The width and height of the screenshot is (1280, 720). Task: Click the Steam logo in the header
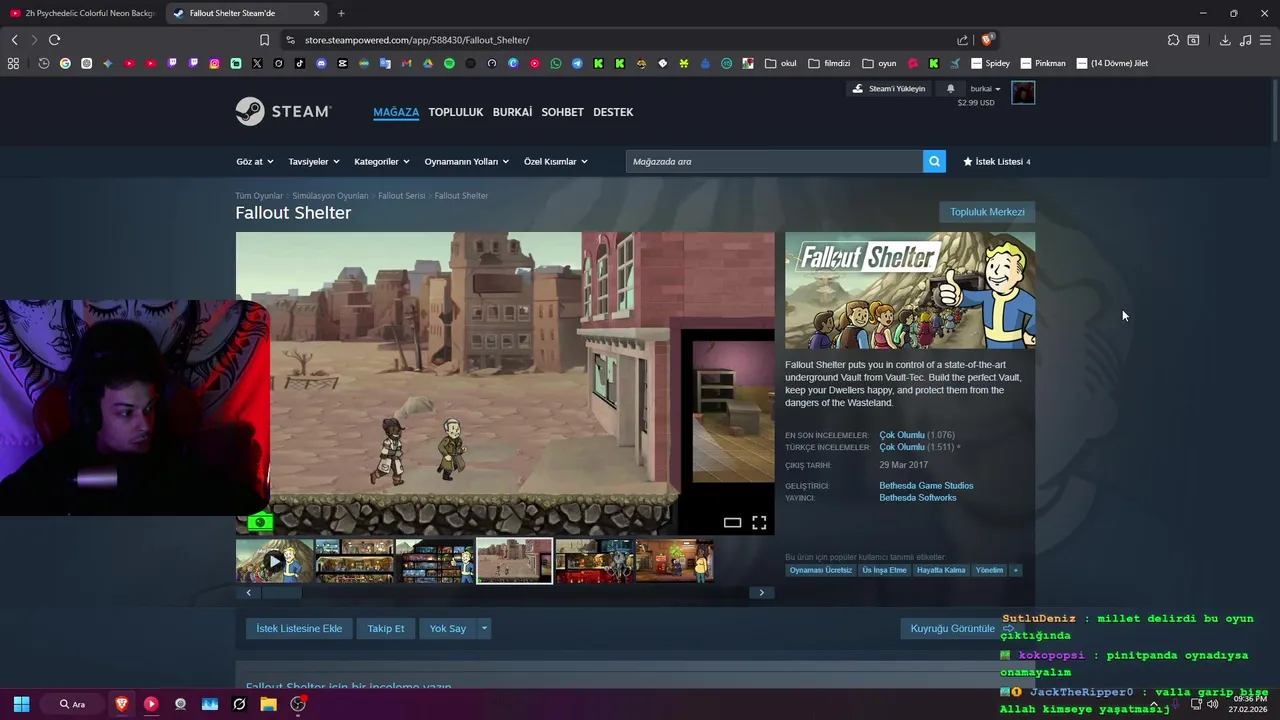click(283, 112)
